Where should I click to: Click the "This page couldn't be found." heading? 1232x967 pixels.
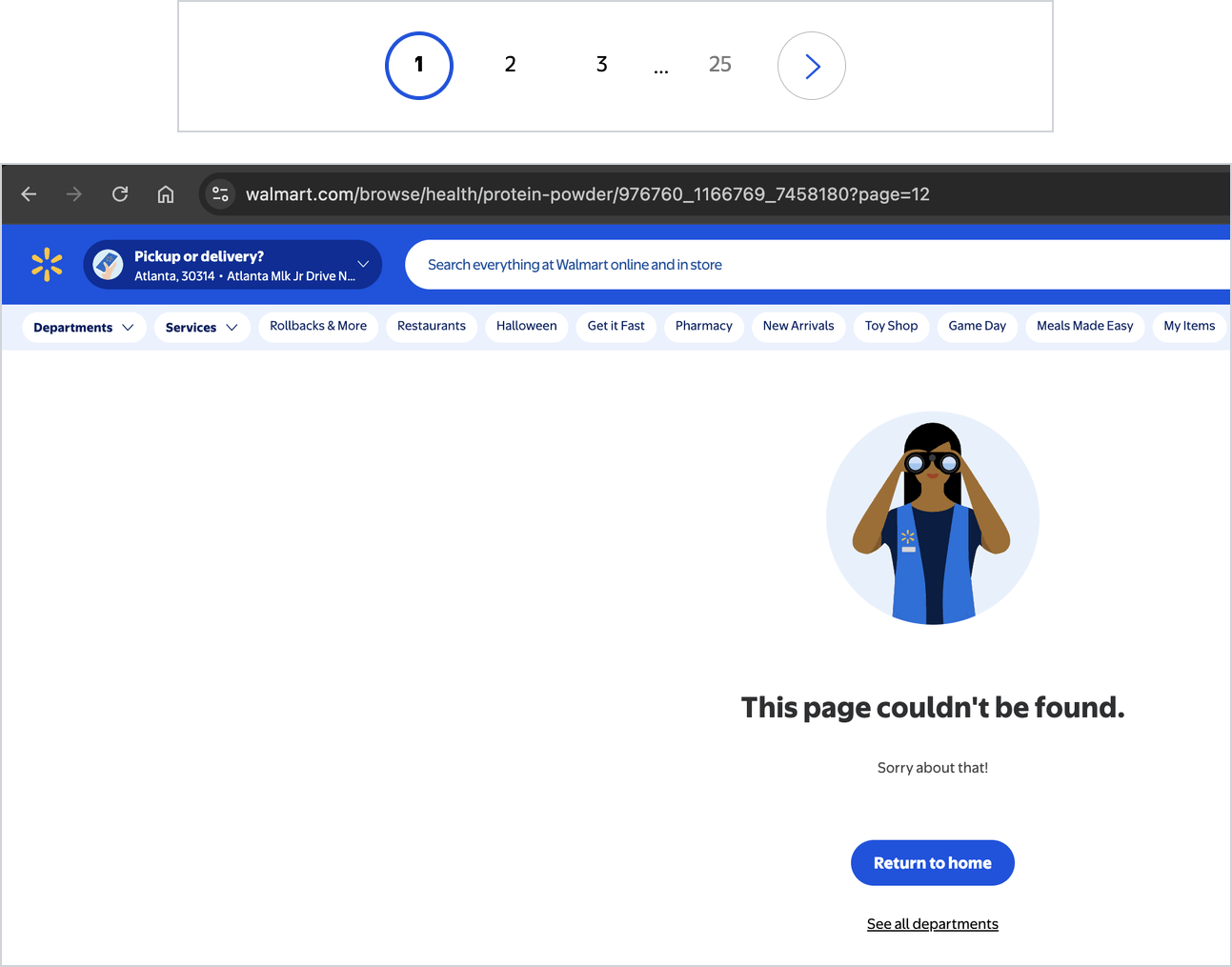coord(933,708)
